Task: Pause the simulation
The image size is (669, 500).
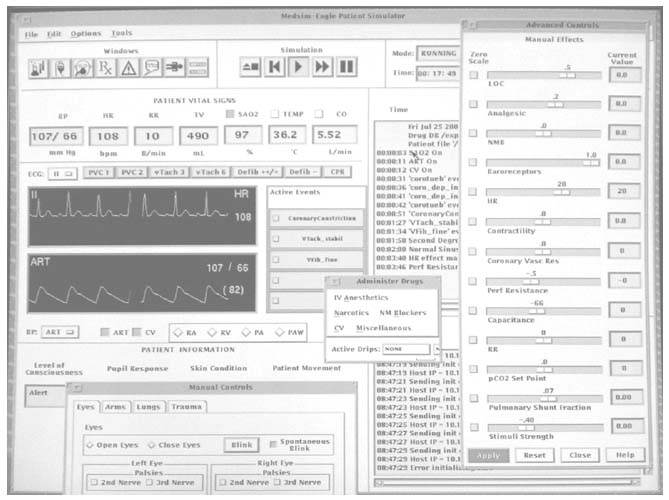Action: click(346, 67)
